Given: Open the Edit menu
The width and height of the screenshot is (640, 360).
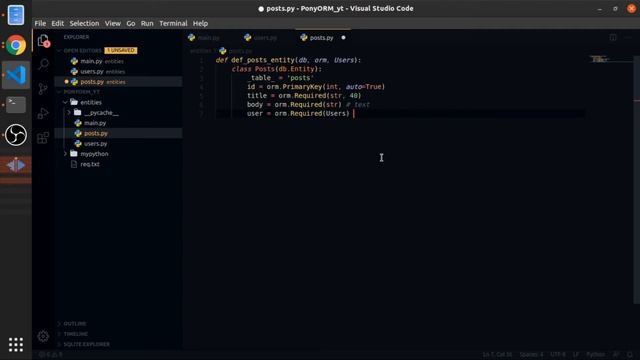Looking at the screenshot, I should [x=58, y=23].
